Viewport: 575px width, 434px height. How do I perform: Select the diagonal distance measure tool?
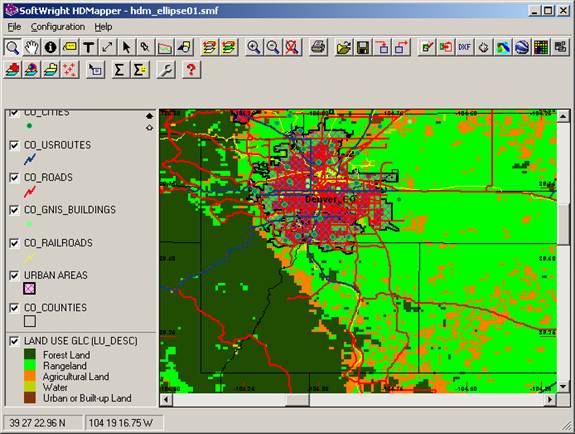[108, 47]
